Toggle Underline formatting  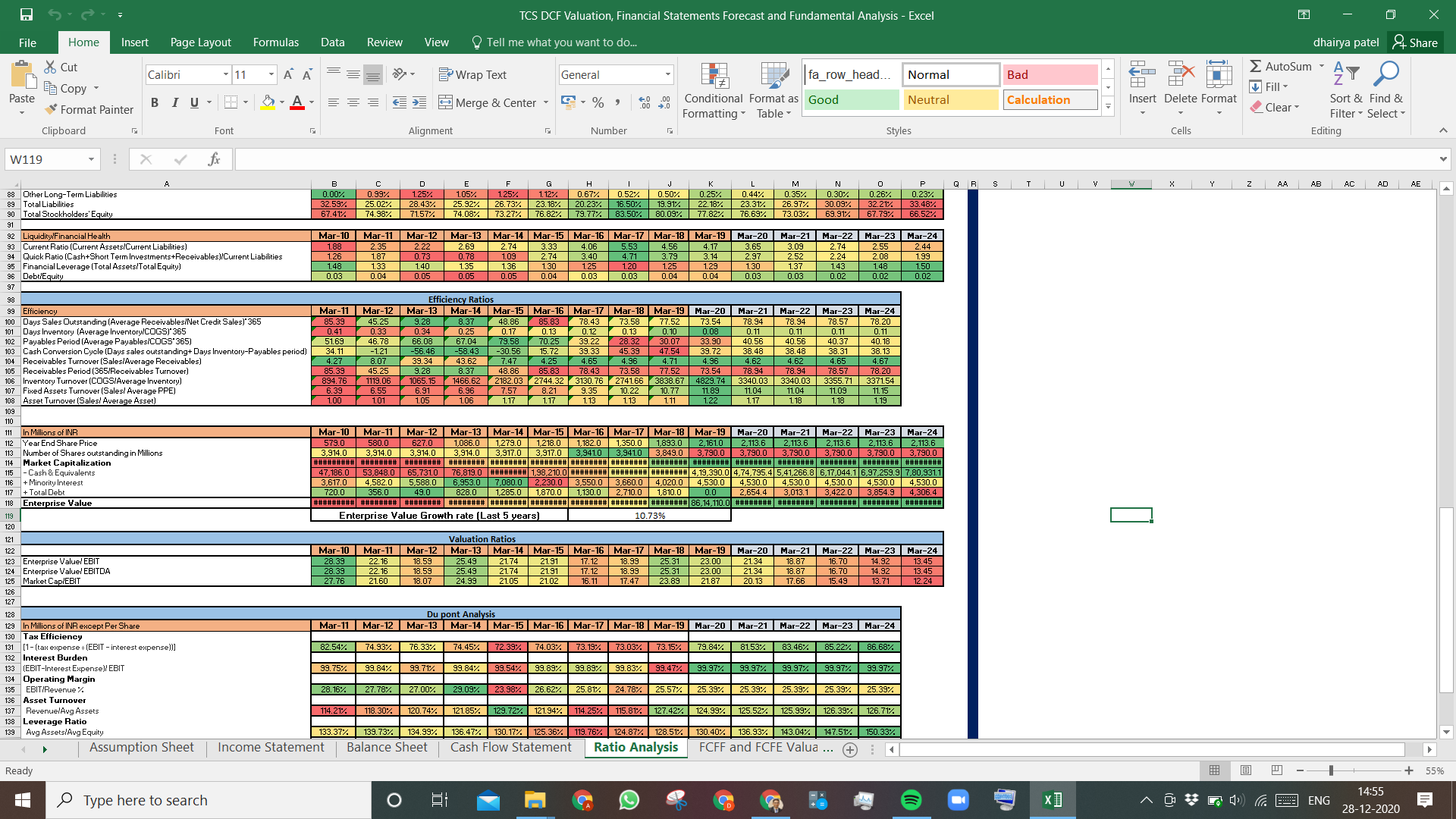pos(194,102)
